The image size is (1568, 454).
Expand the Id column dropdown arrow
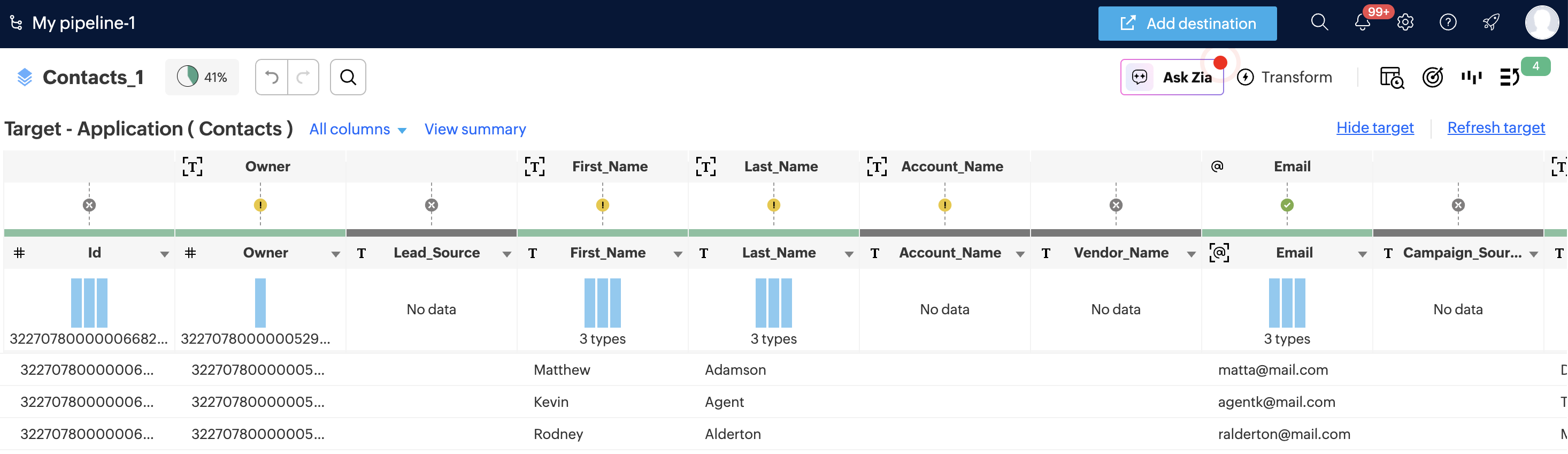[164, 254]
